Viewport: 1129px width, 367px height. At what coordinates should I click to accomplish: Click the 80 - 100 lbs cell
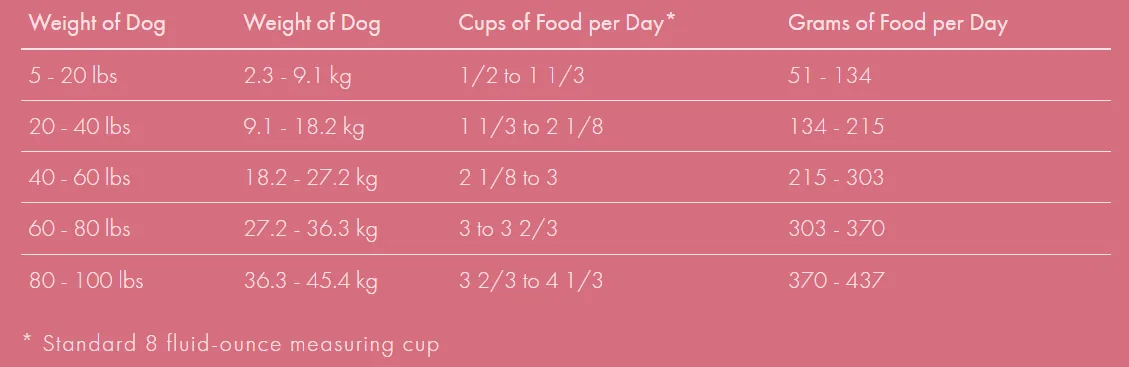(86, 280)
